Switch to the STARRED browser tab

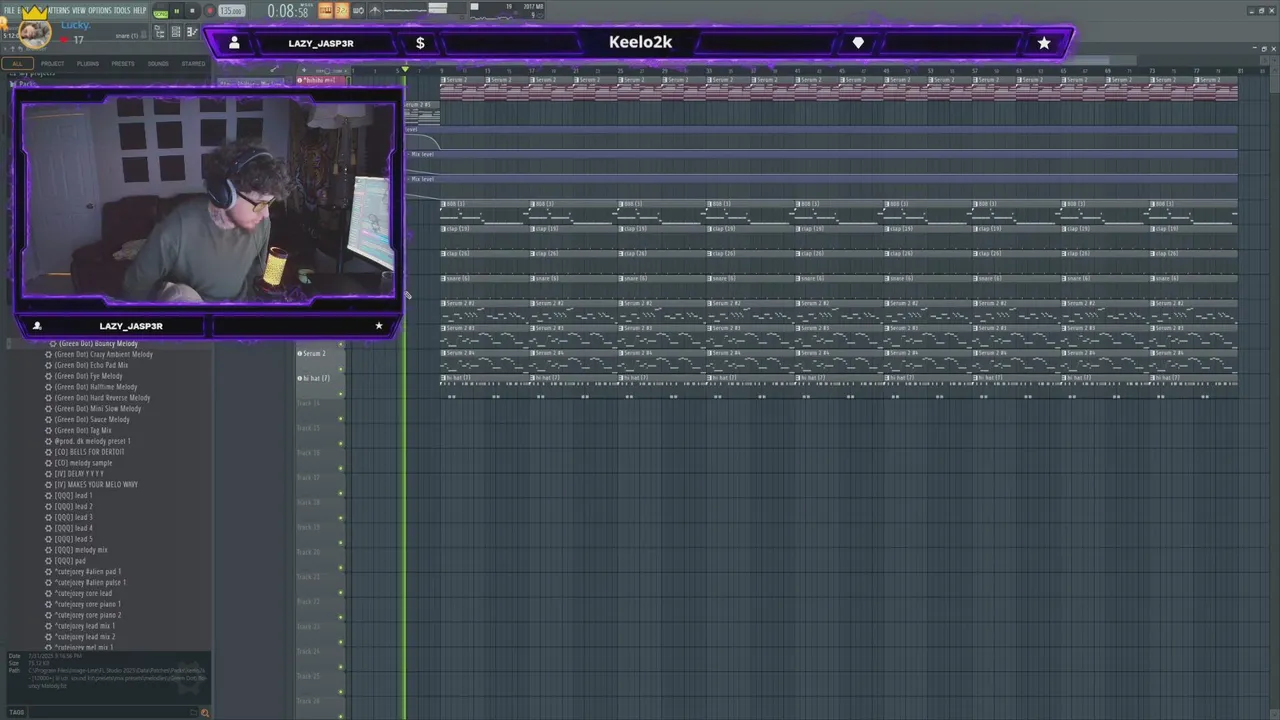click(x=193, y=63)
